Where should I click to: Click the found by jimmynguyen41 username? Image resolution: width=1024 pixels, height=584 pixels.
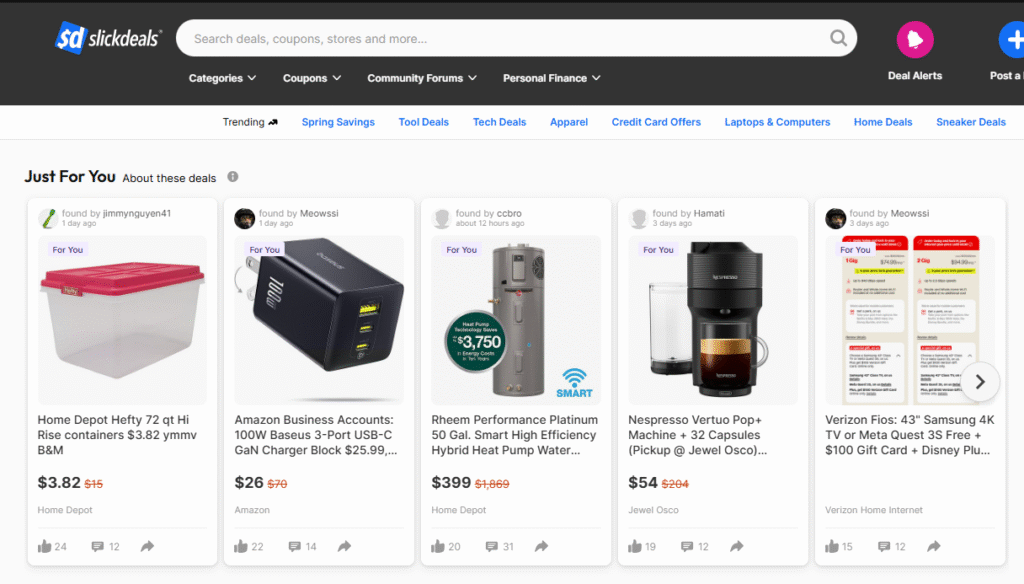[x=136, y=214]
